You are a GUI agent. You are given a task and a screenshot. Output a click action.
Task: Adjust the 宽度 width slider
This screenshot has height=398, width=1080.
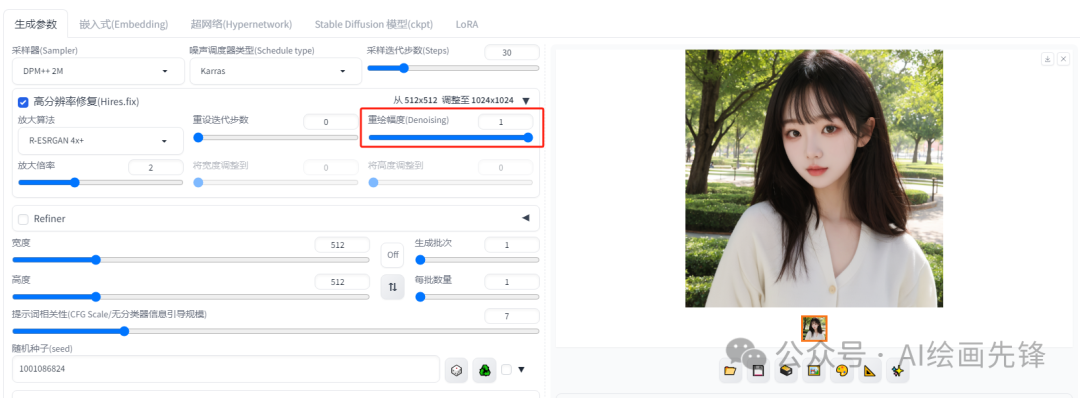click(x=191, y=260)
